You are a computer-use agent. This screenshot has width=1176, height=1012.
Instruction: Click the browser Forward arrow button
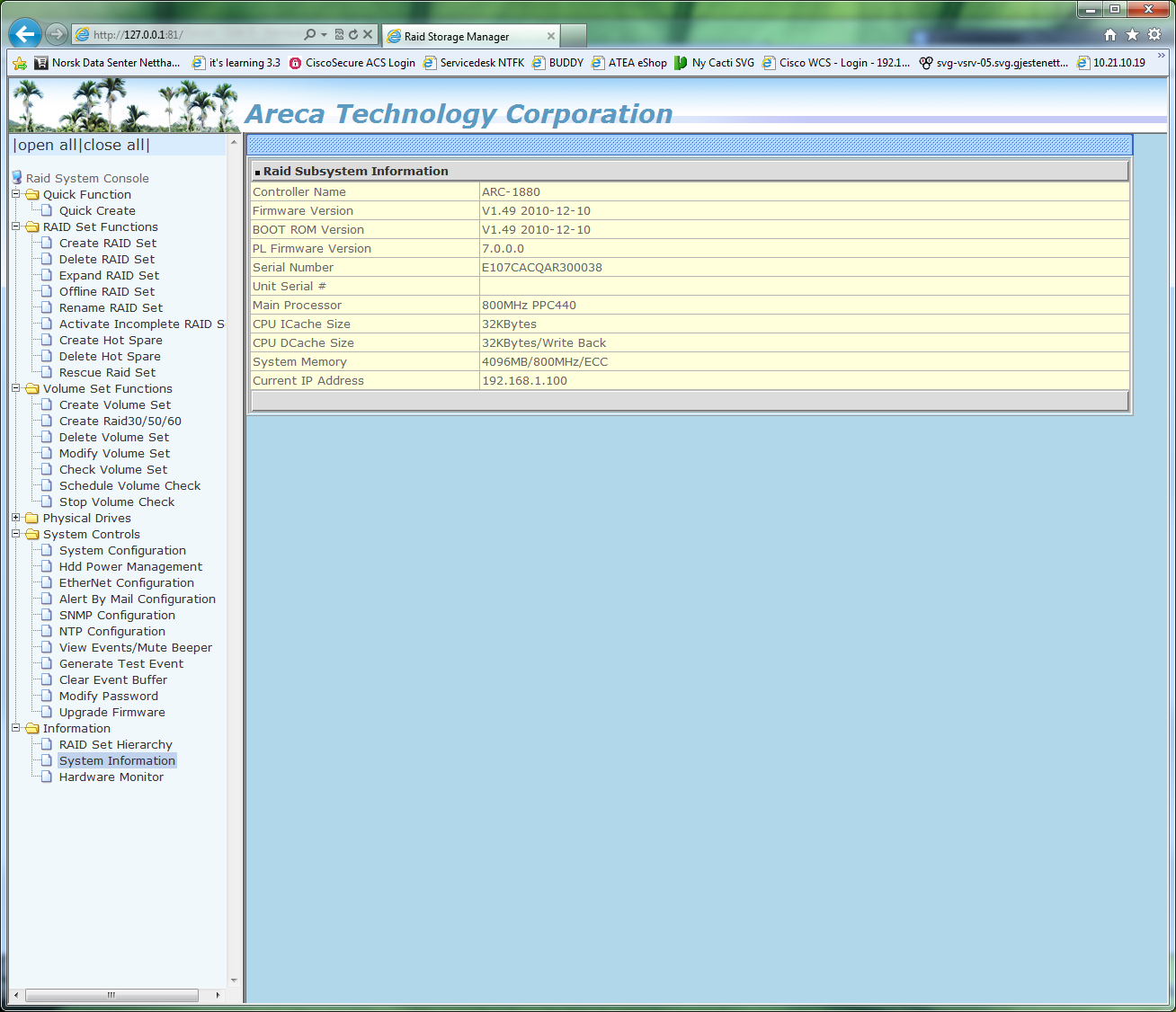[x=57, y=34]
